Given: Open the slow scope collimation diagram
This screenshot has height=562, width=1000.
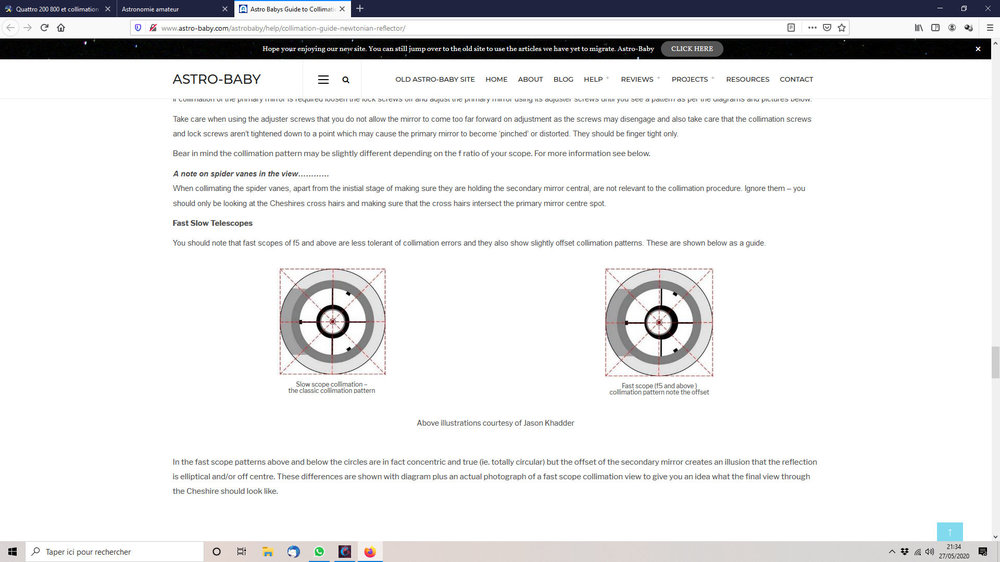Looking at the screenshot, I should 332,322.
